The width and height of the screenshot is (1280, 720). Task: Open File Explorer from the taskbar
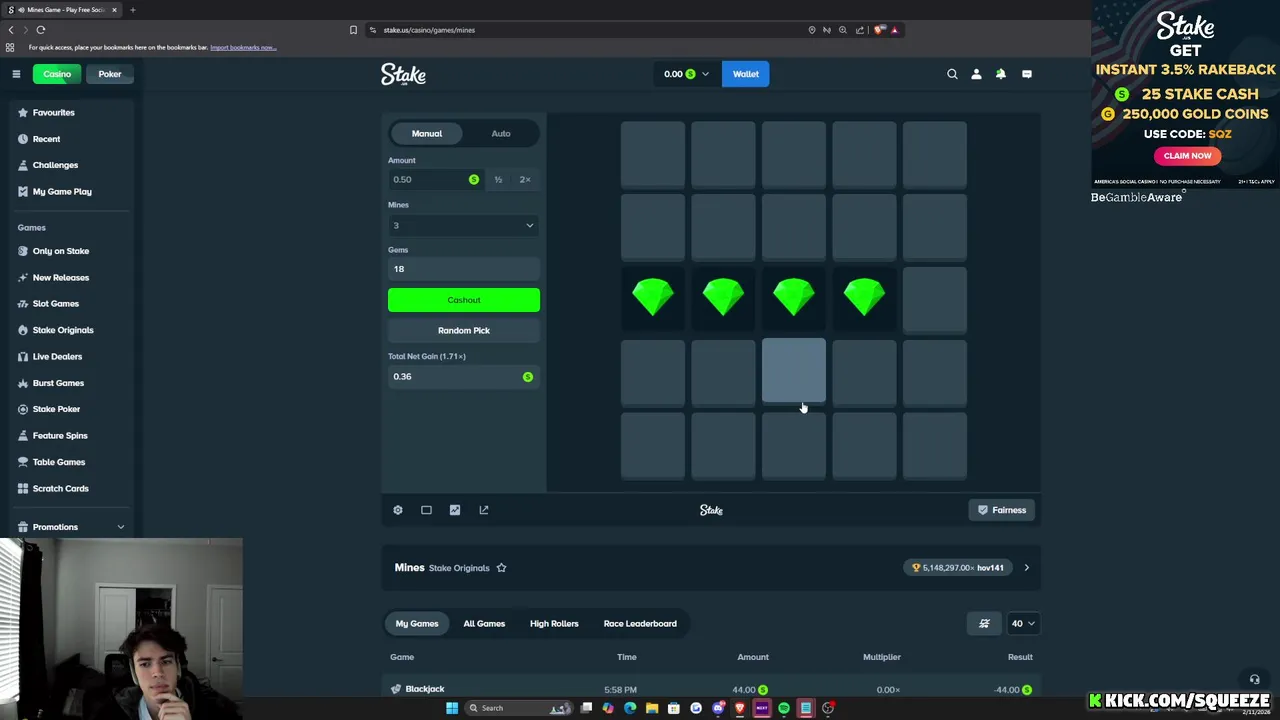click(652, 708)
